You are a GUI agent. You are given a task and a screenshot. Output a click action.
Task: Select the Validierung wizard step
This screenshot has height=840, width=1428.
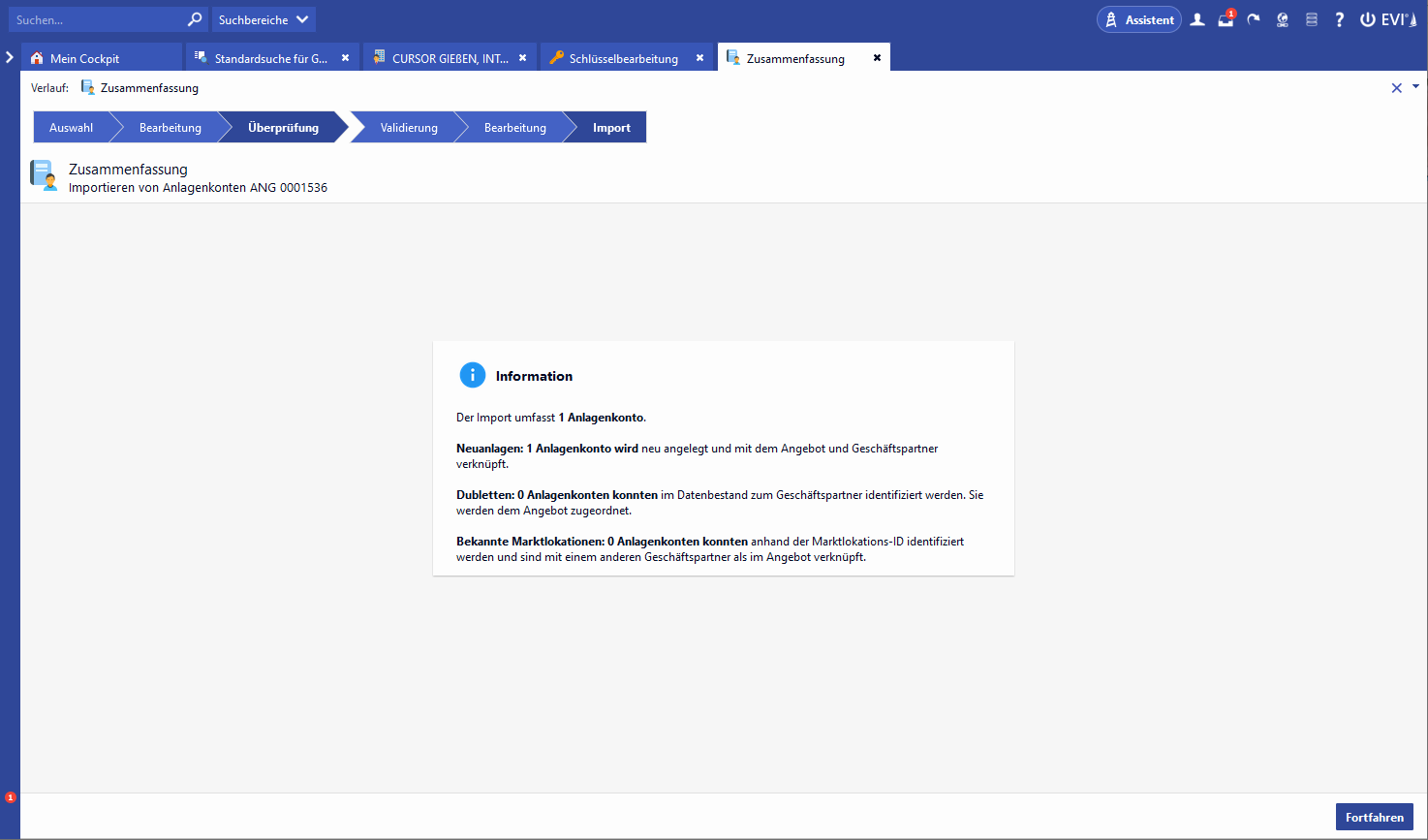[x=409, y=128]
